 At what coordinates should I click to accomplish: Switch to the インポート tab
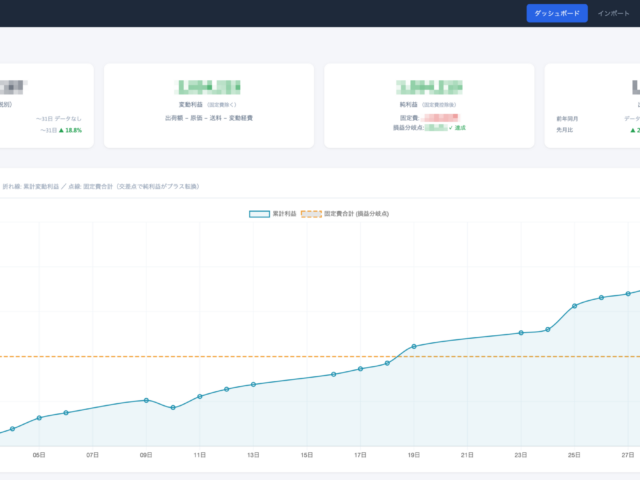coord(613,13)
